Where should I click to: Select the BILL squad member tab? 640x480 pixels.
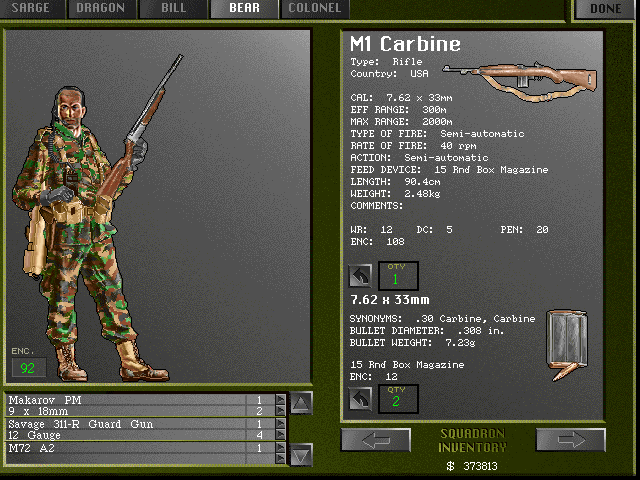click(173, 9)
